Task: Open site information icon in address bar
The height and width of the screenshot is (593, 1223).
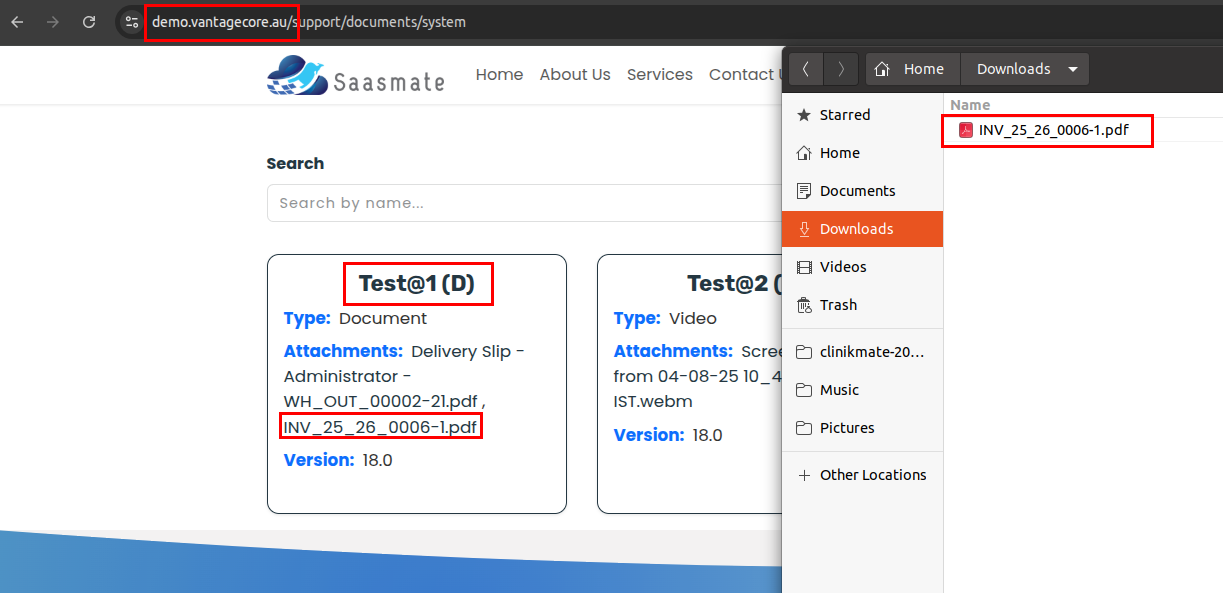Action: point(131,21)
